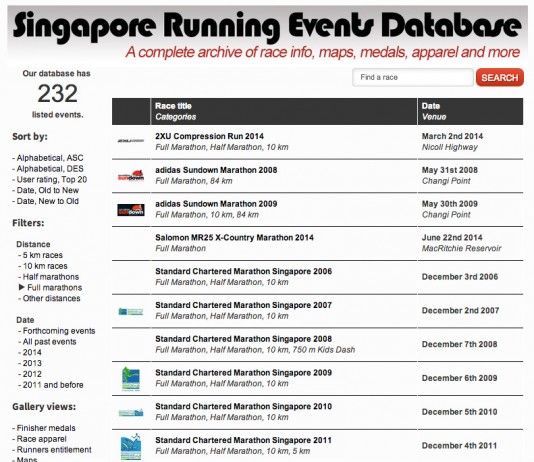Click the December 7th 2008 date
This screenshot has width=534, height=462.
pos(459,344)
